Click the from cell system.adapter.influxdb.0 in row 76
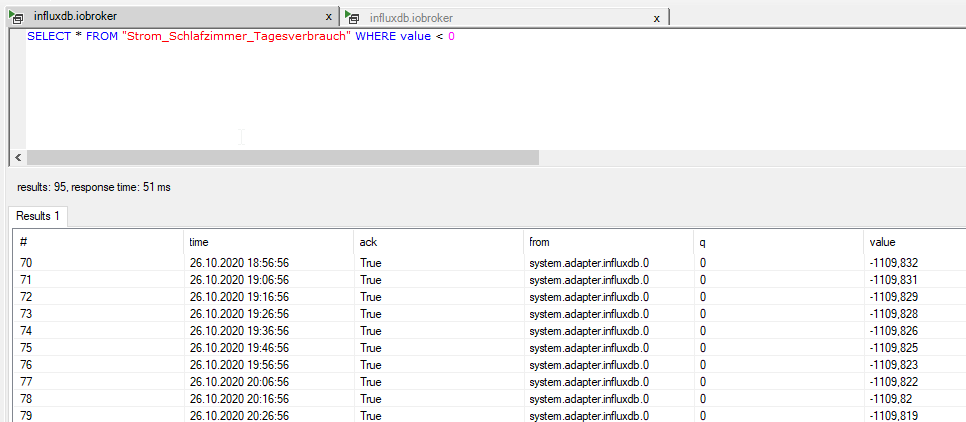This screenshot has height=422, width=966. 590,365
